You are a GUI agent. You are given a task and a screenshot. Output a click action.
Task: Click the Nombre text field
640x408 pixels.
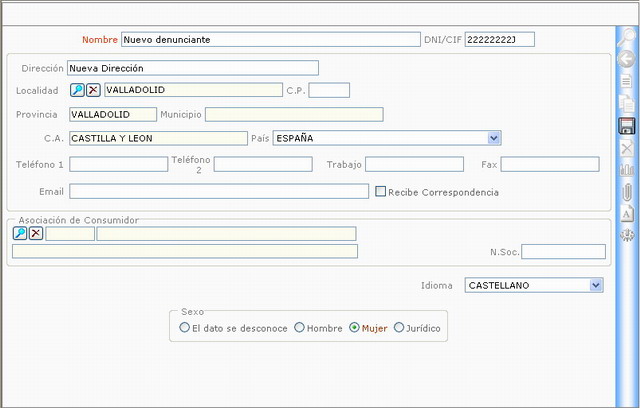tap(270, 39)
